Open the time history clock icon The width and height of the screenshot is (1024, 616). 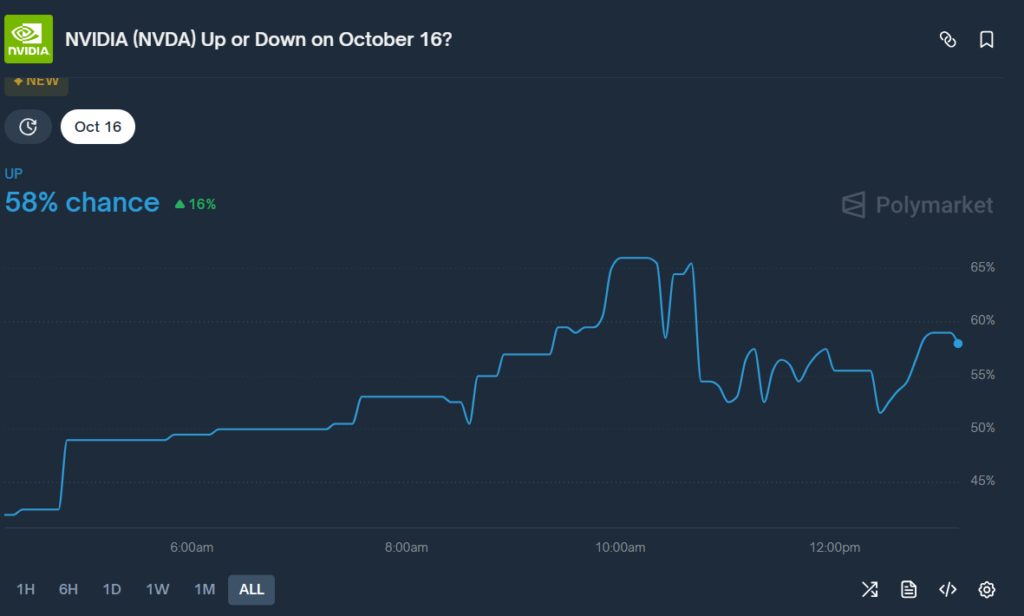tap(28, 126)
